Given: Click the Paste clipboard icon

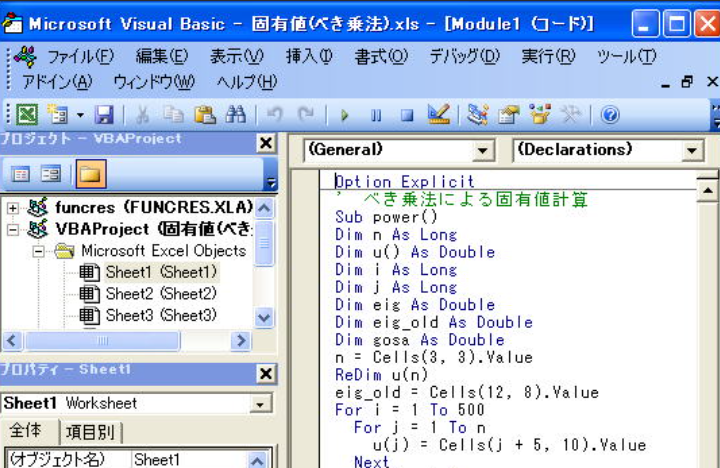Looking at the screenshot, I should click(x=205, y=114).
